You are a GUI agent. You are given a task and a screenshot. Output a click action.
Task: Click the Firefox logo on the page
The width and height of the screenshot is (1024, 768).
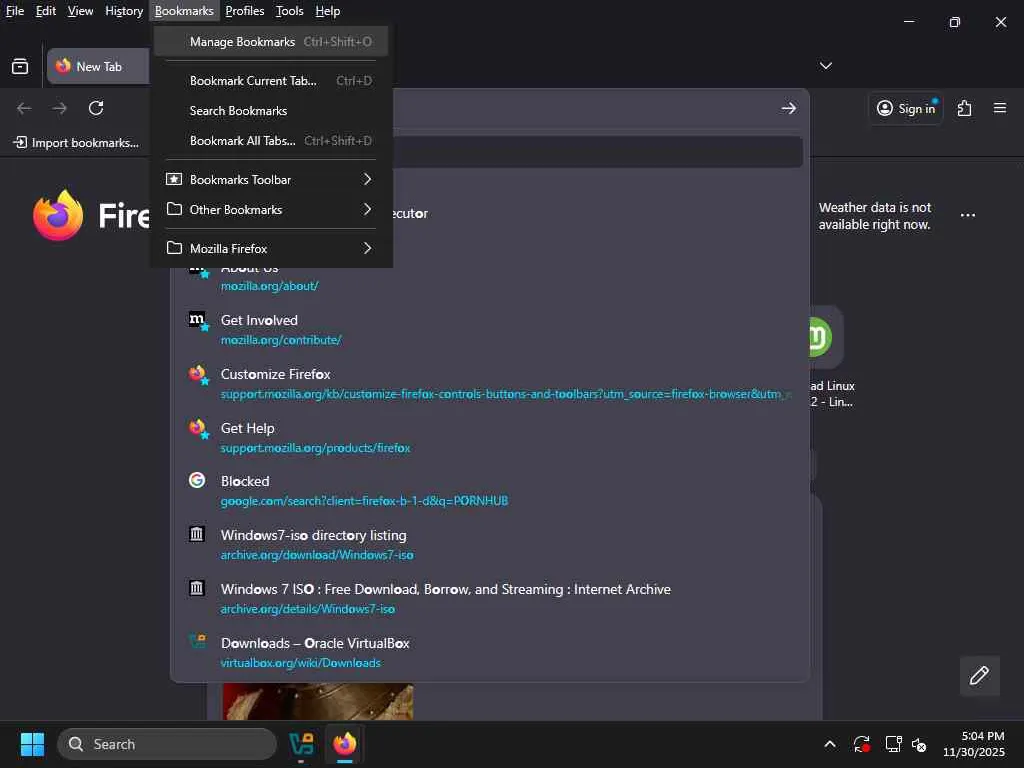pos(58,216)
